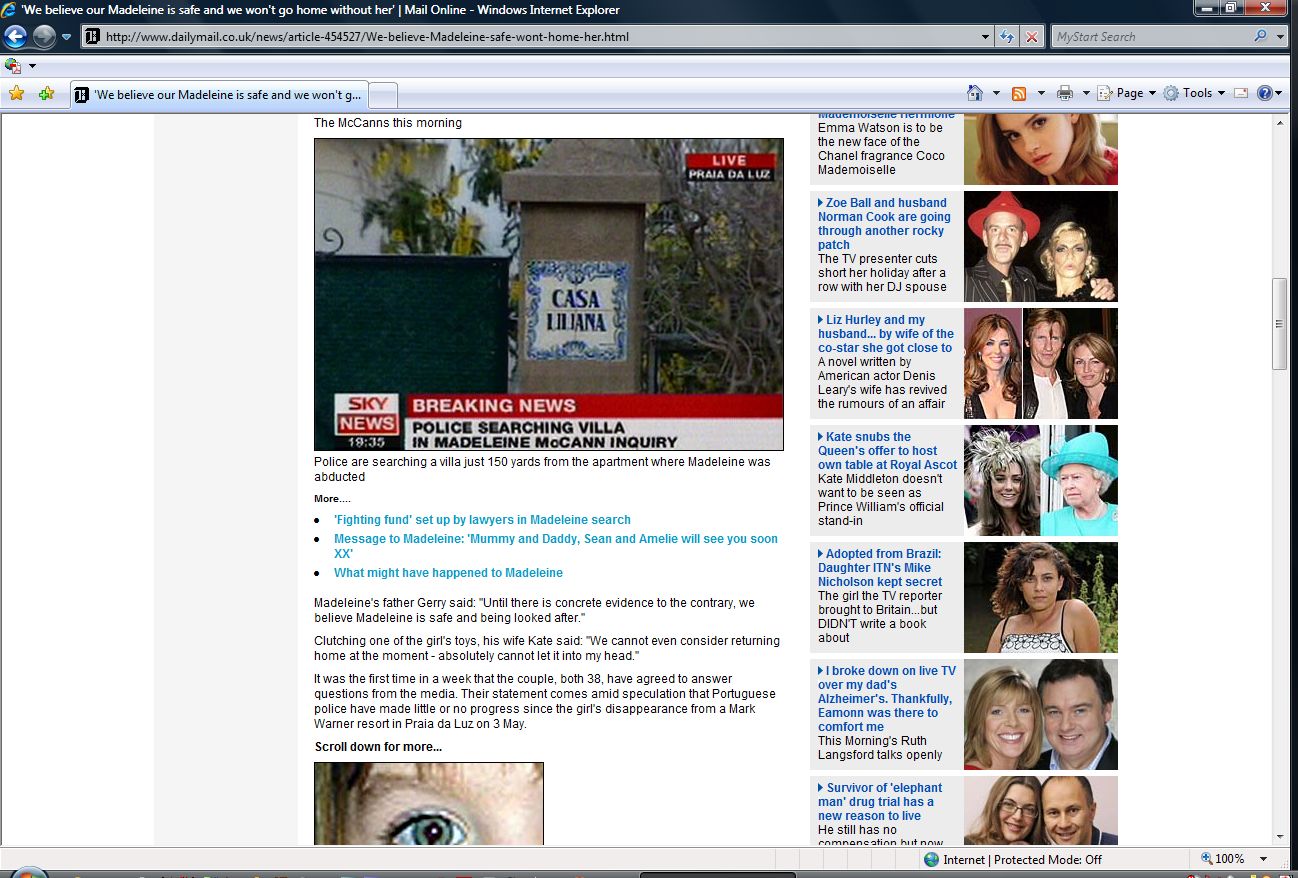
Task: Click the Print icon
Action: [x=1064, y=93]
